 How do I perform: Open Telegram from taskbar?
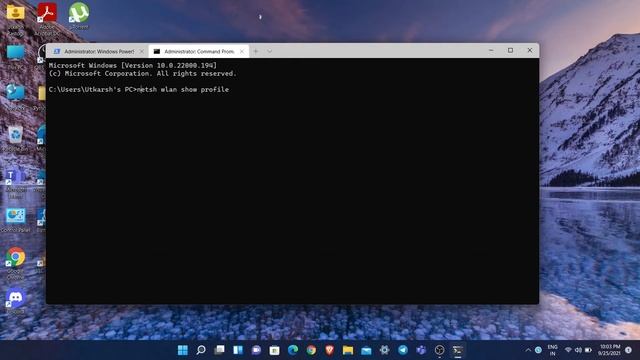[403, 350]
